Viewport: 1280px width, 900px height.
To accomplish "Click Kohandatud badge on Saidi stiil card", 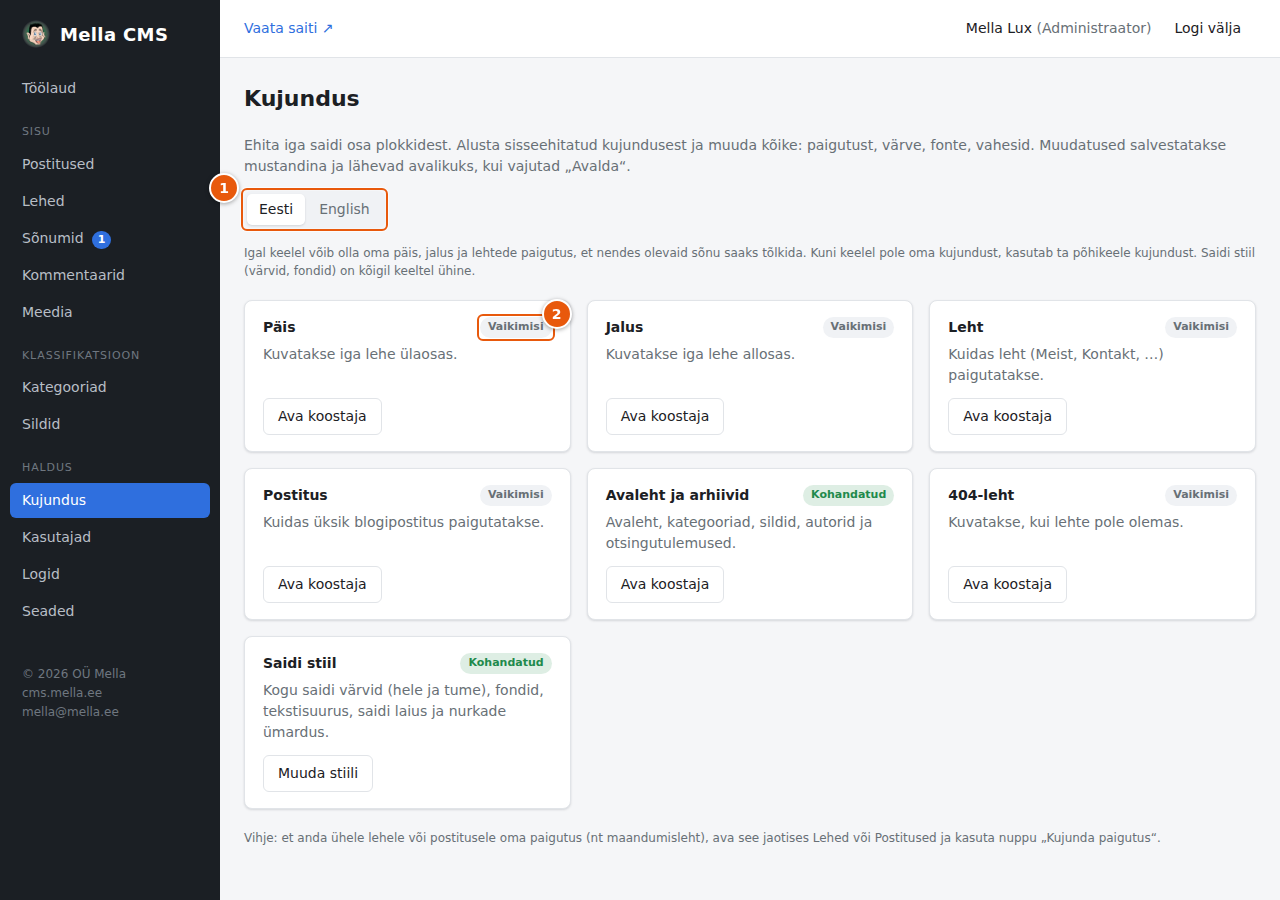I will [x=506, y=663].
